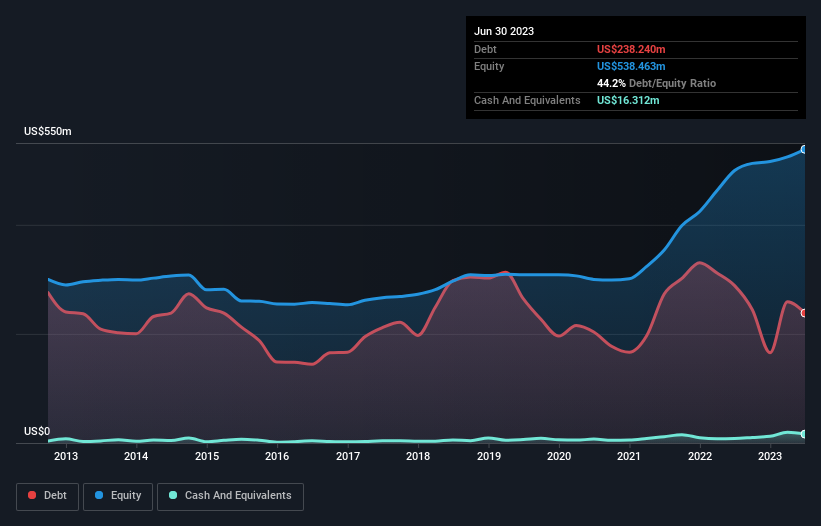821x526 pixels.
Task: Toggle the Cash And Equivalents legend button
Action: point(230,496)
